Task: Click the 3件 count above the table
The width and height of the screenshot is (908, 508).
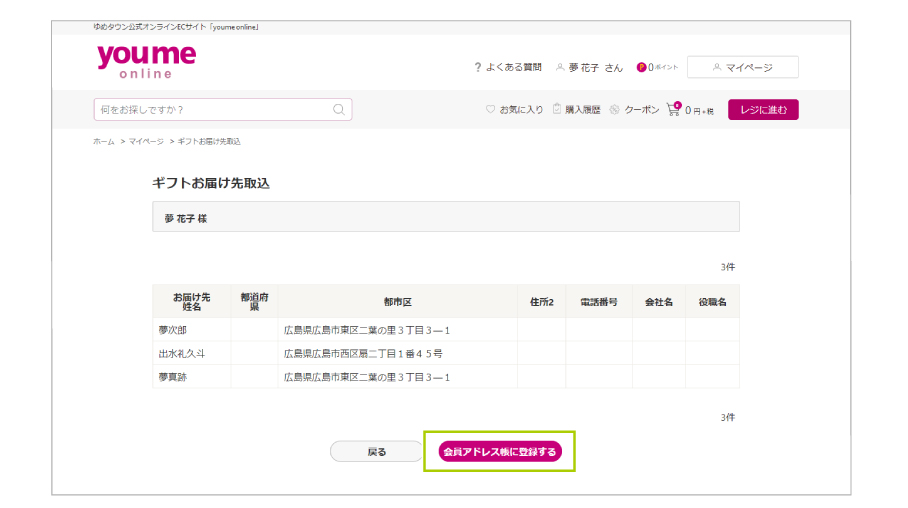Action: click(x=727, y=267)
